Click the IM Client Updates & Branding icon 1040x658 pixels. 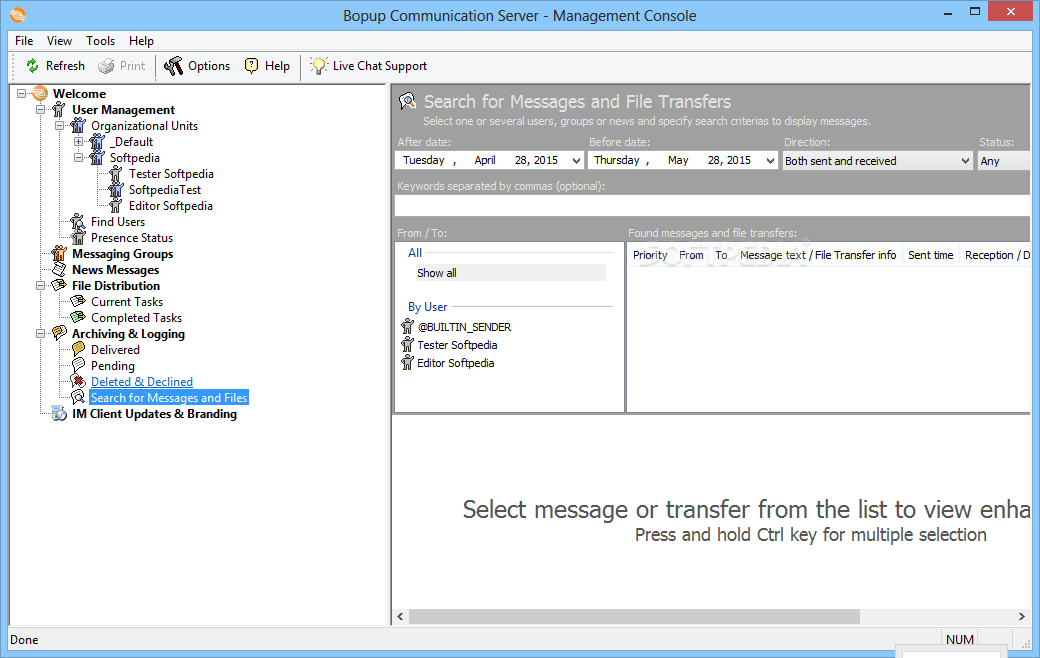coord(59,413)
